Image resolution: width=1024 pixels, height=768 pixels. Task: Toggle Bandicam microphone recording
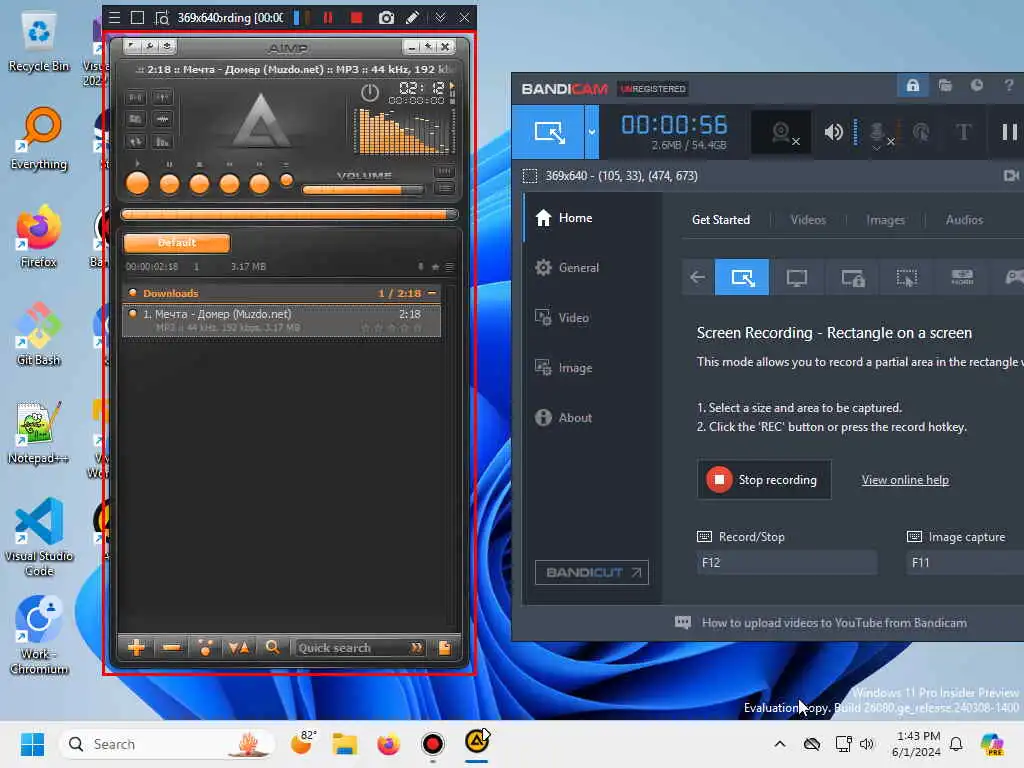pyautogui.click(x=880, y=133)
